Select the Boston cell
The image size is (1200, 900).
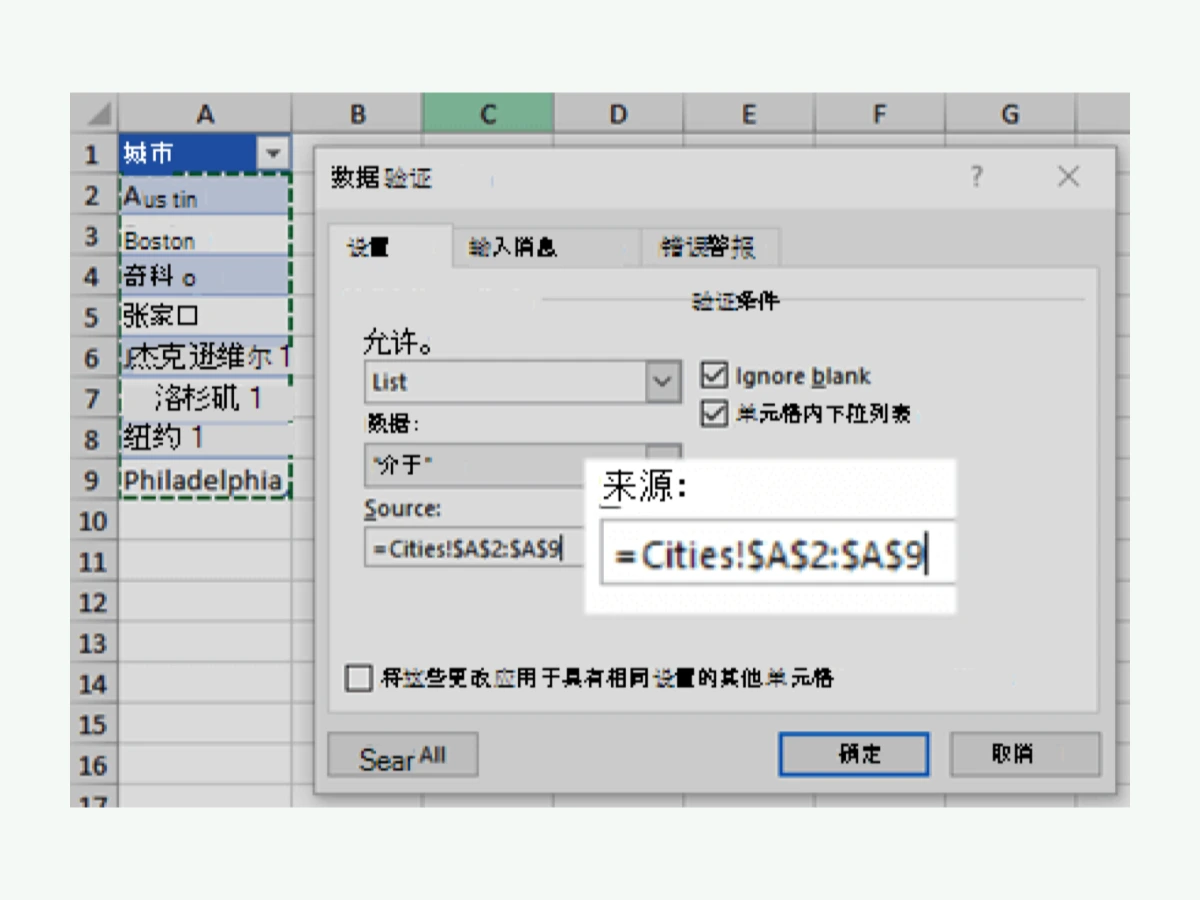tap(205, 236)
